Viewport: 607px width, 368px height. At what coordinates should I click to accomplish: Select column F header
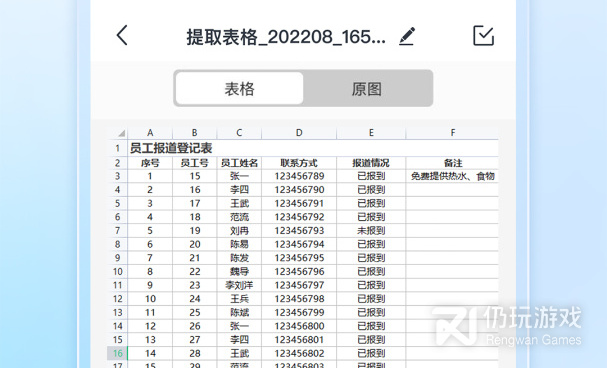pos(452,133)
